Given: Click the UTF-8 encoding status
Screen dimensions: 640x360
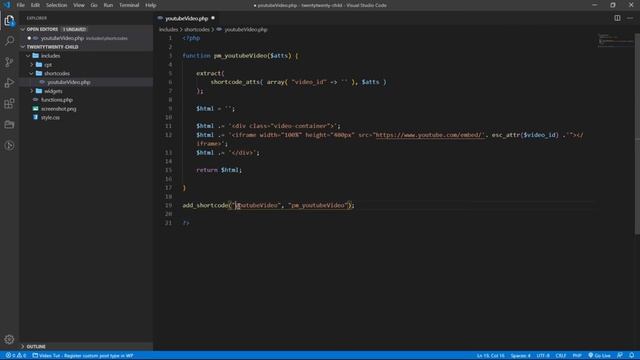Looking at the screenshot, I should pos(543,356).
